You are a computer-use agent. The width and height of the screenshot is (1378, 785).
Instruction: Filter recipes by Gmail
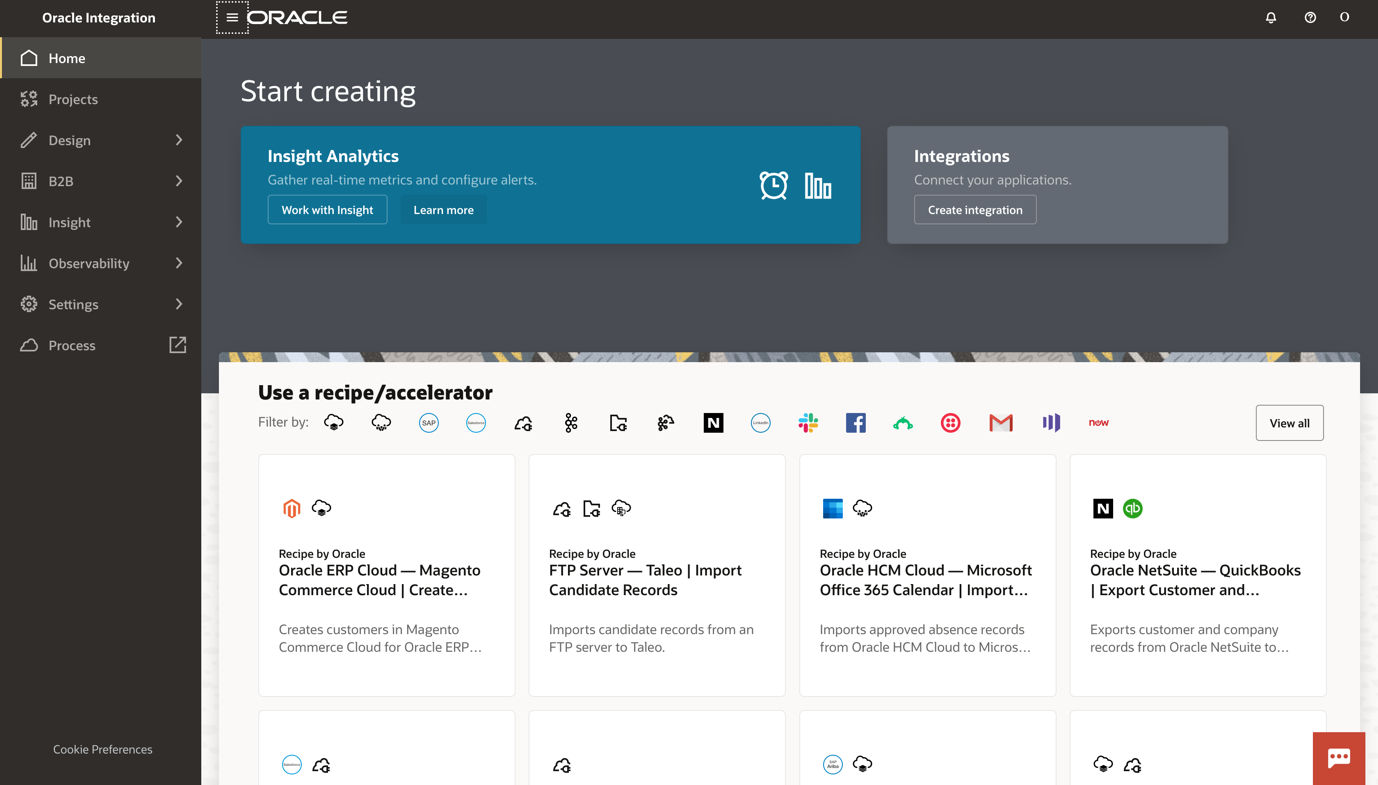pyautogui.click(x=1000, y=423)
